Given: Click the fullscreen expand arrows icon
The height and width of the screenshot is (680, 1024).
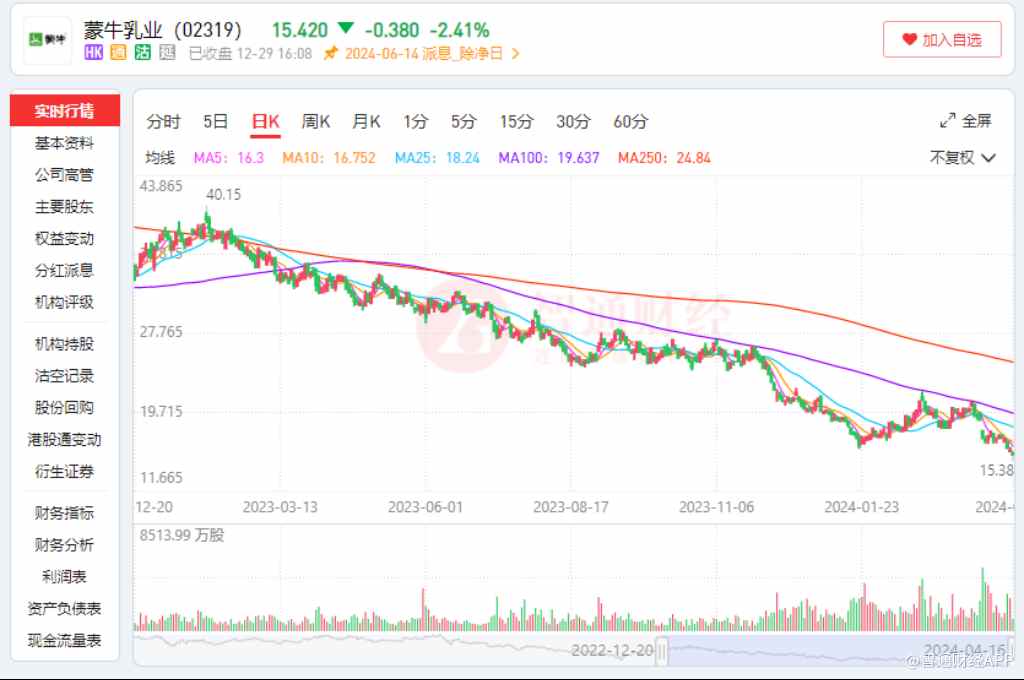Looking at the screenshot, I should [x=948, y=121].
